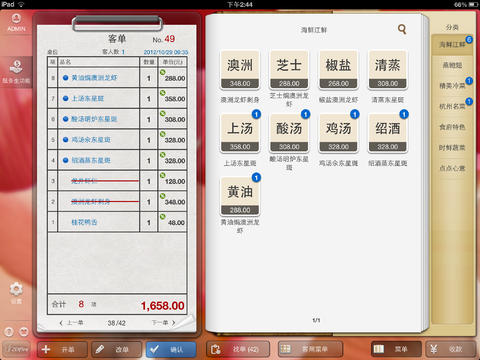Tap quantity badge on 鸡汤 dish card
The height and width of the screenshot is (360, 480).
tap(355, 114)
